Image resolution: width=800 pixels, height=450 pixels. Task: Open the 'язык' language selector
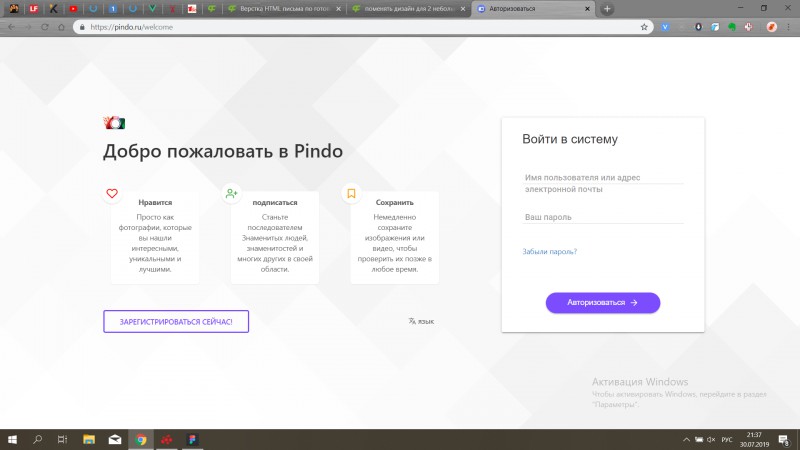(421, 321)
